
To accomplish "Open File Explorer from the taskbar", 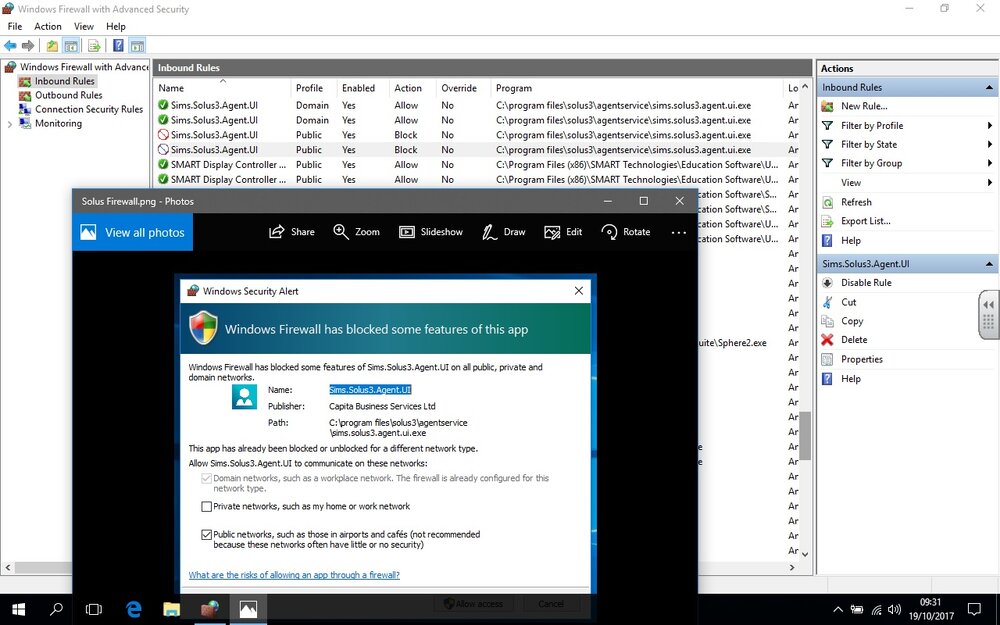I will (x=172, y=609).
